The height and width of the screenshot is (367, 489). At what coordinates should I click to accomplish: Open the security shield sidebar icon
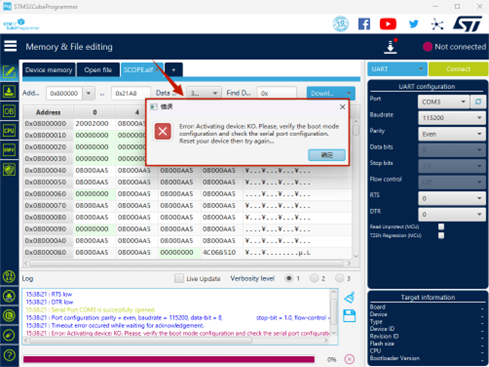[x=9, y=170]
